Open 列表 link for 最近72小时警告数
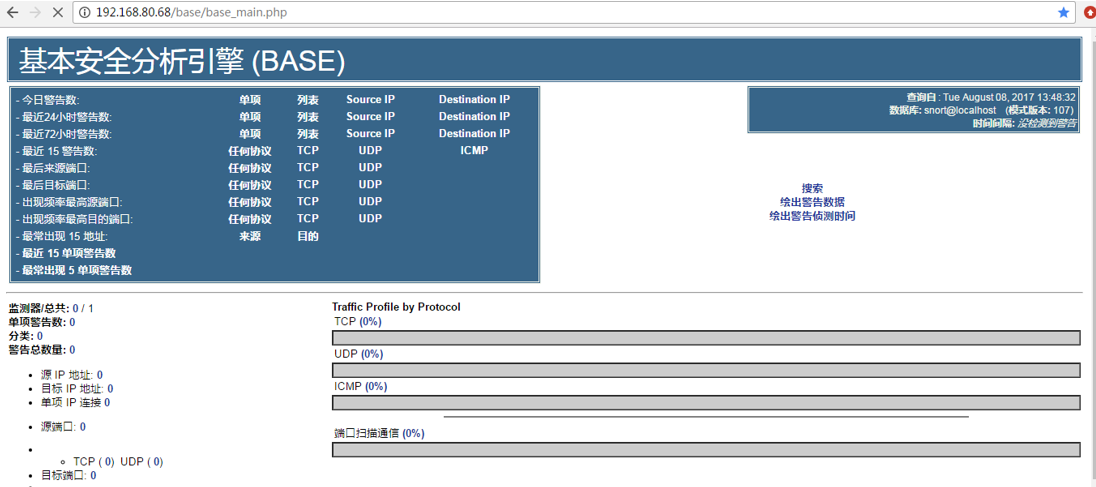 308,134
